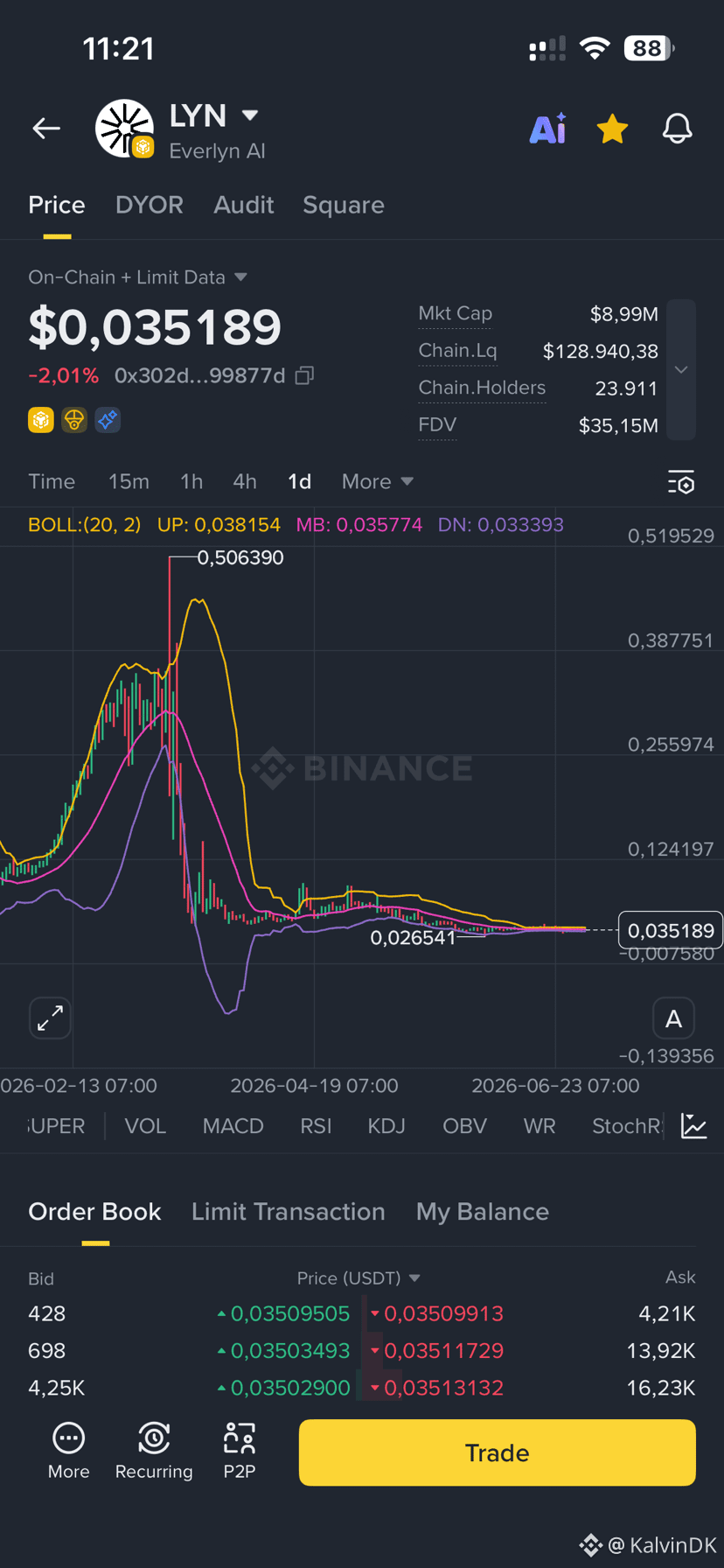Switch to the Limit Transaction tab

click(289, 1212)
